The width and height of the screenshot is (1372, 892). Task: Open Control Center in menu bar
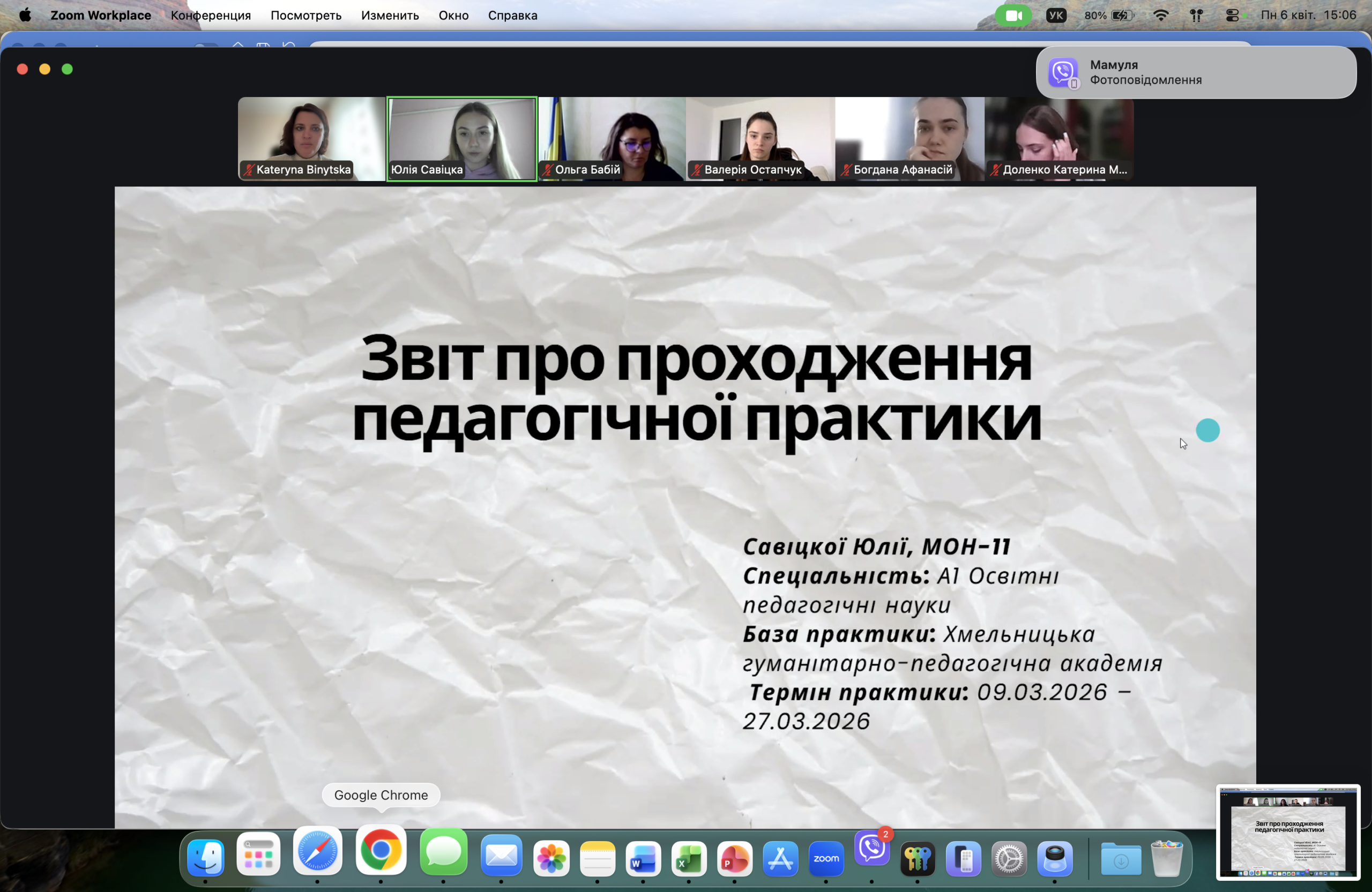coord(1232,16)
